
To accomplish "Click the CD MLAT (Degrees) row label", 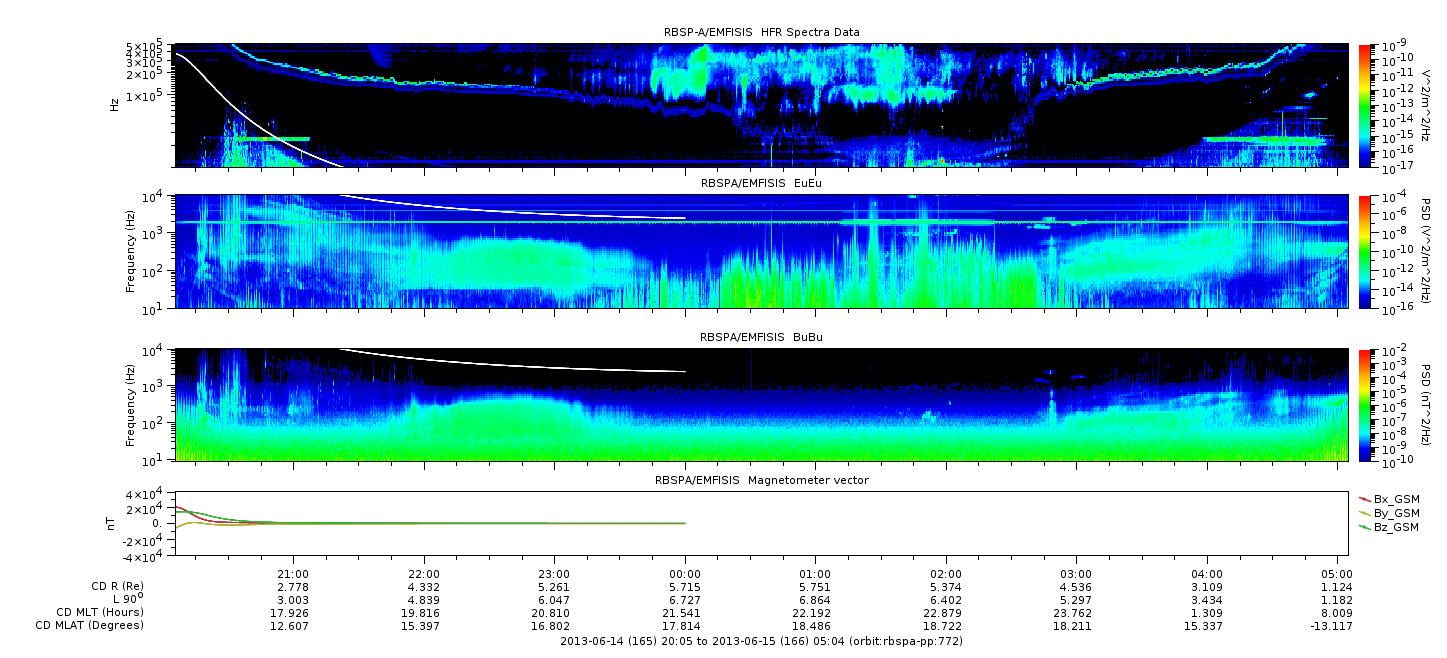I will [x=92, y=626].
